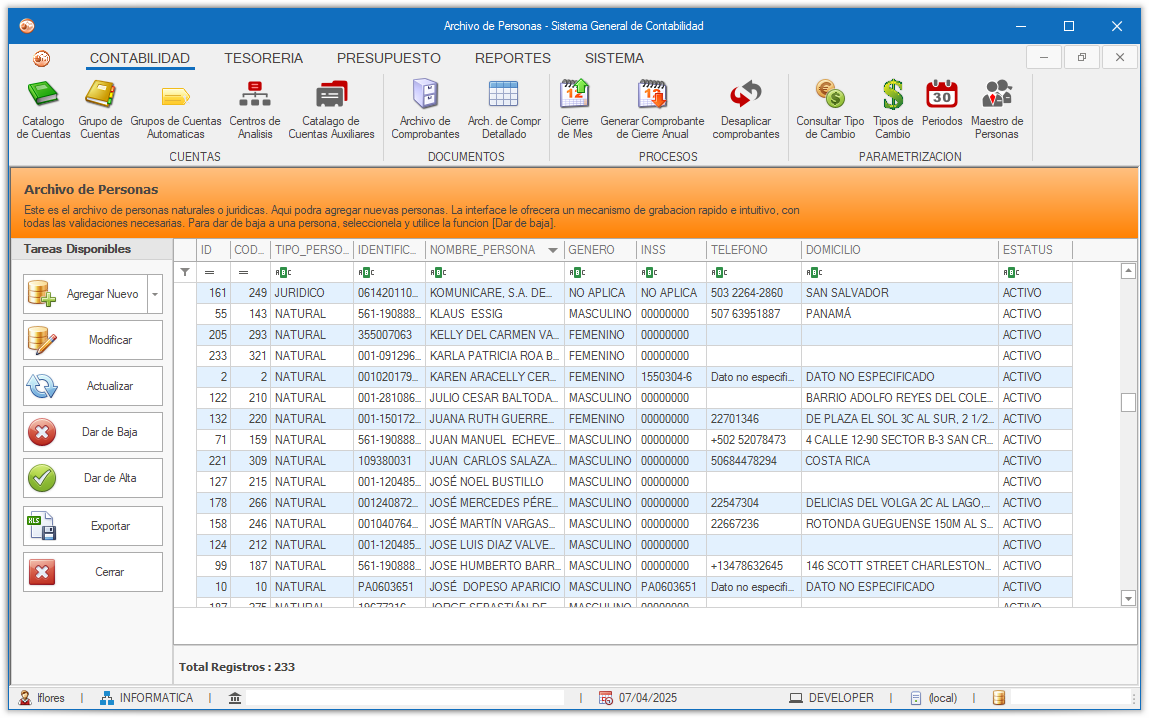Open TIPO_PERSO filter condition selector
The height and width of the screenshot is (718, 1149).
coord(283,273)
